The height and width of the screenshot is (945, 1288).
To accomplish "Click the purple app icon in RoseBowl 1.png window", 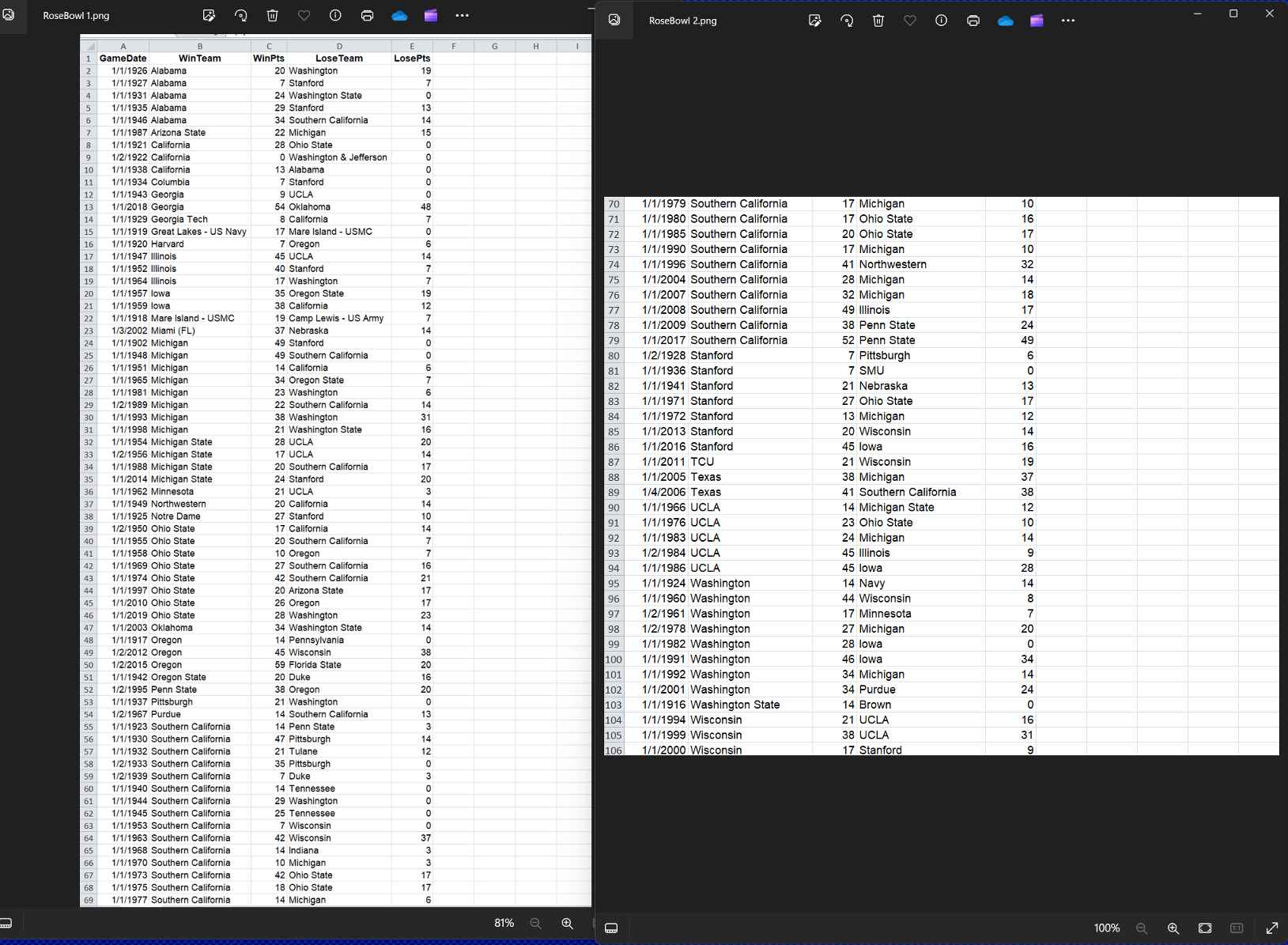I will pyautogui.click(x=431, y=16).
